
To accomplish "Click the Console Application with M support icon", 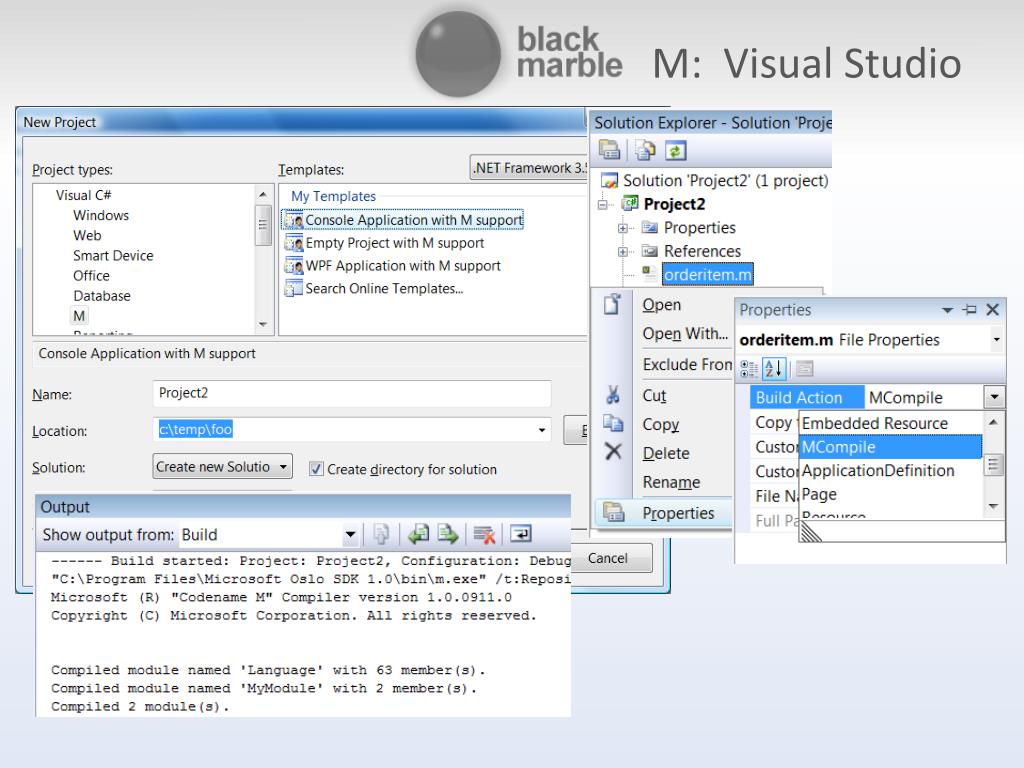I will click(294, 220).
